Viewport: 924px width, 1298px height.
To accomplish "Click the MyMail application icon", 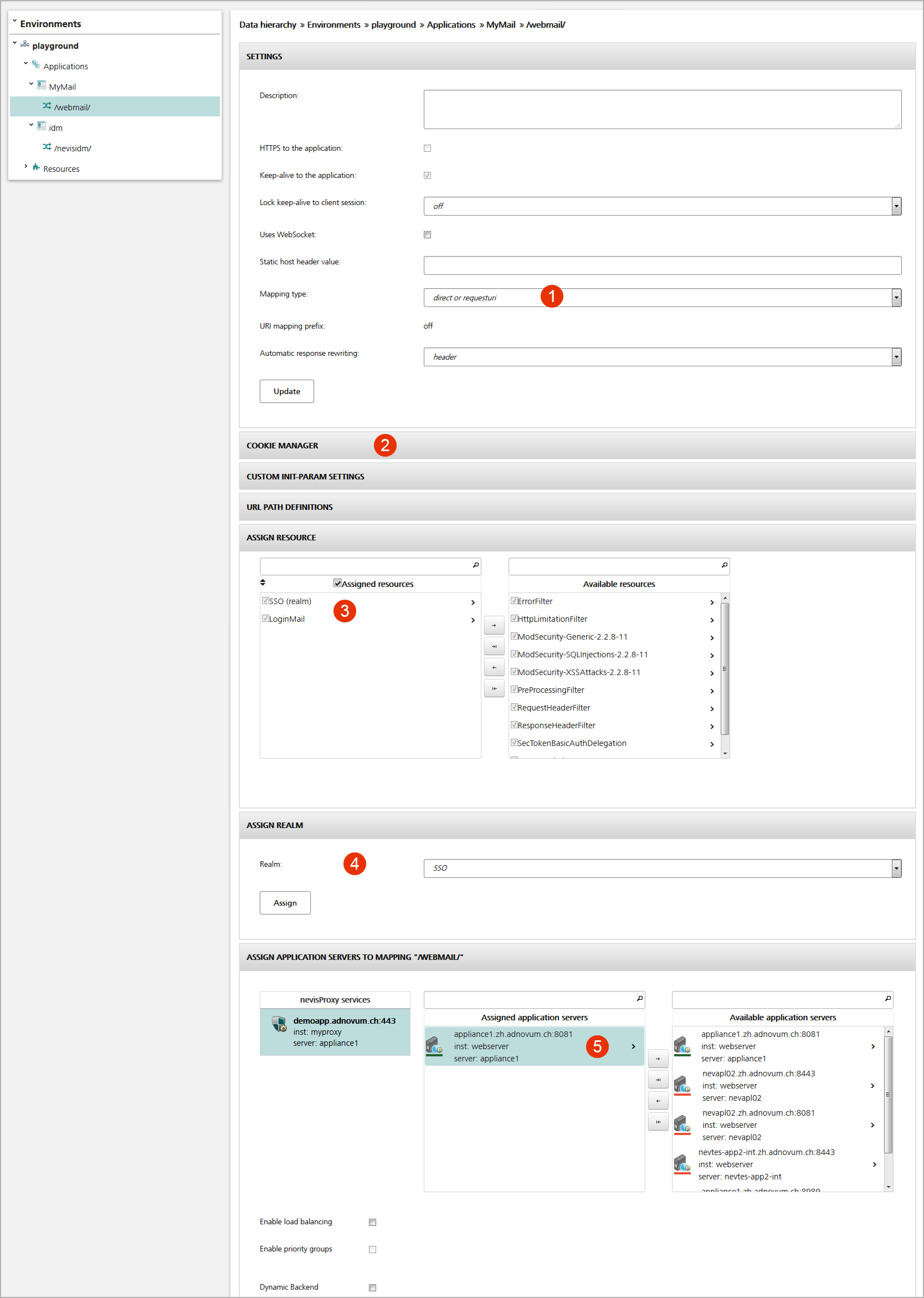I will (42, 85).
